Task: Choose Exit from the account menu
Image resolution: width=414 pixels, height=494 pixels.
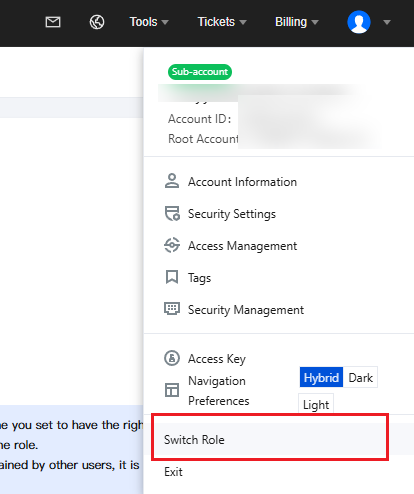Action: coord(173,472)
